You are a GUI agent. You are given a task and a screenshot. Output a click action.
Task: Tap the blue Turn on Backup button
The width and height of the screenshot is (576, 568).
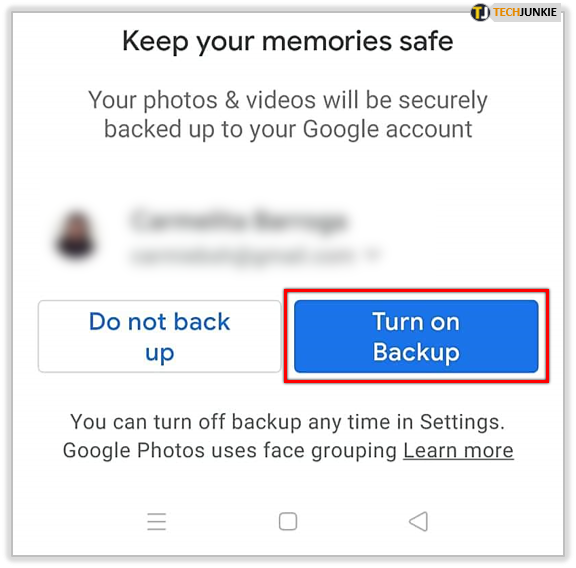(416, 336)
